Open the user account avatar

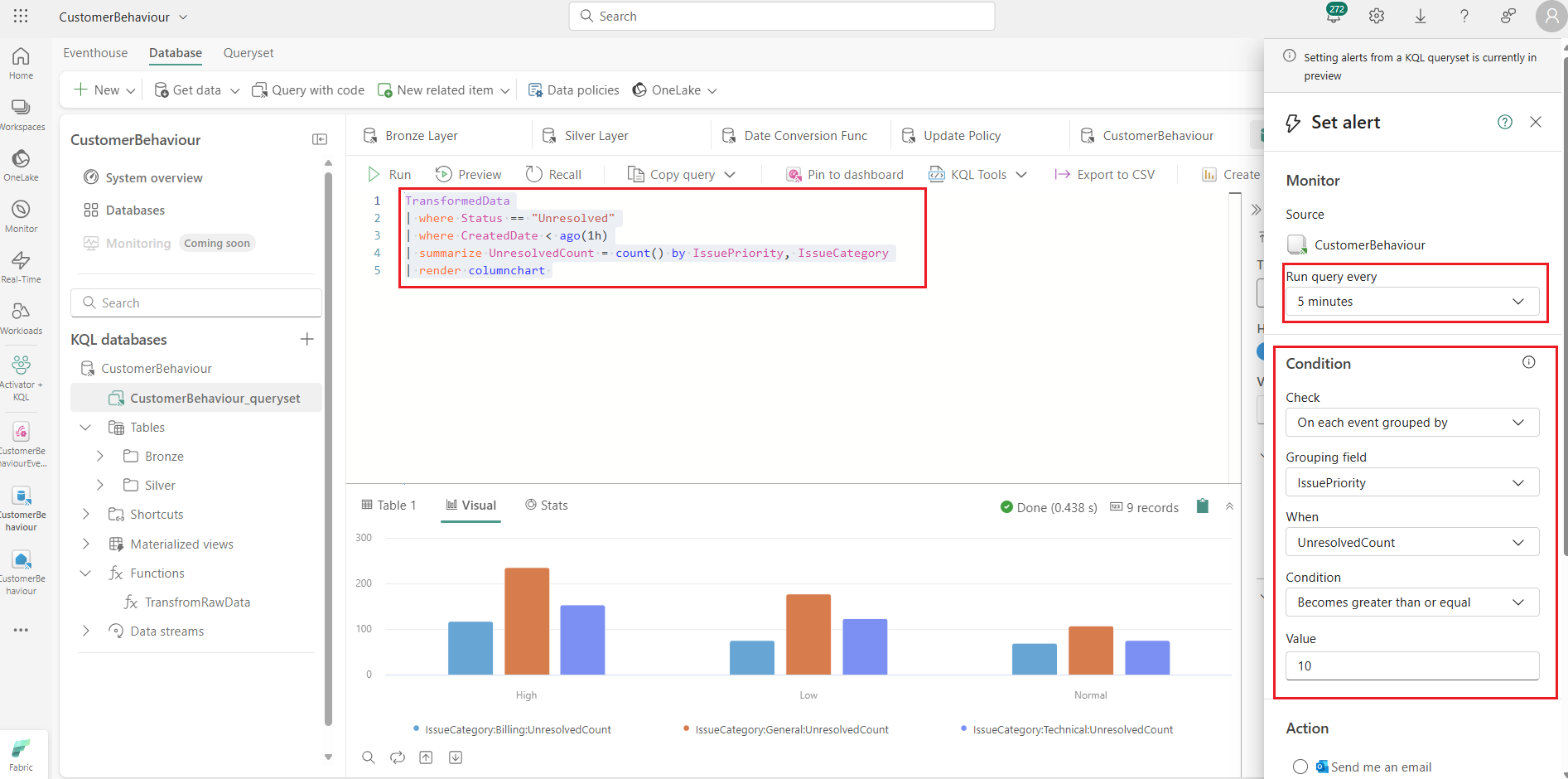click(1551, 16)
